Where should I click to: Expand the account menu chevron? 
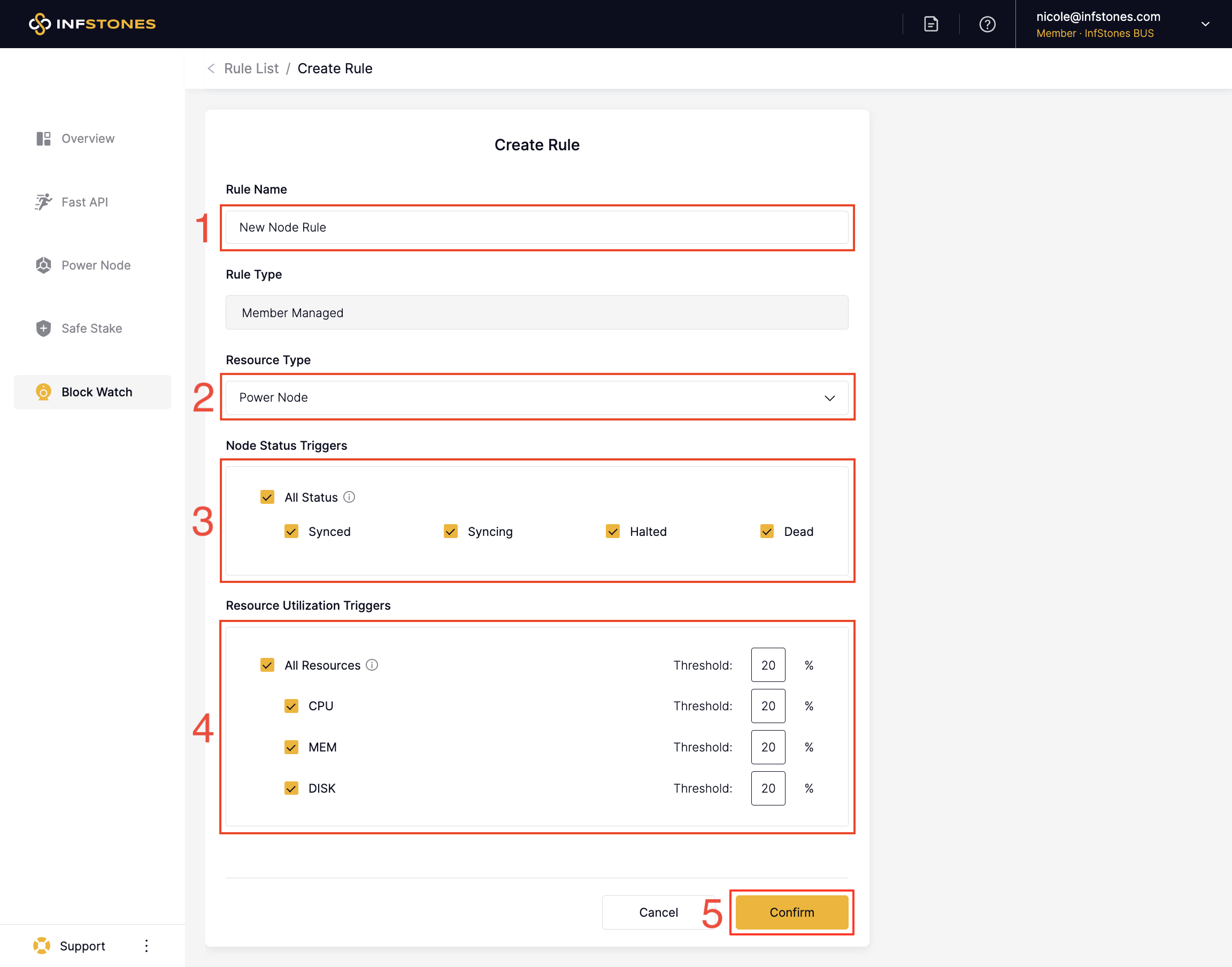[x=1205, y=25]
